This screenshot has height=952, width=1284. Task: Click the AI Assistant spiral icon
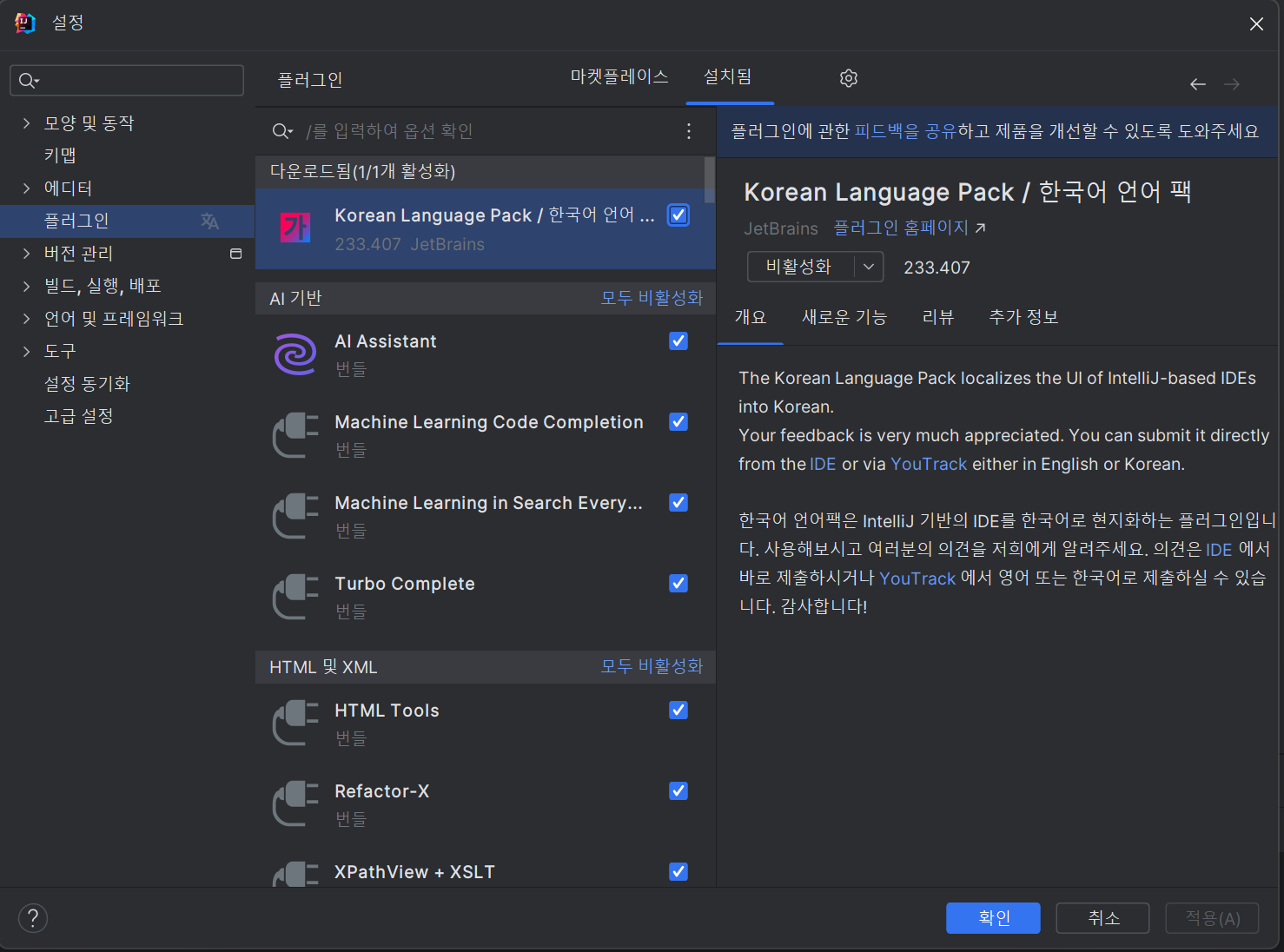point(295,354)
